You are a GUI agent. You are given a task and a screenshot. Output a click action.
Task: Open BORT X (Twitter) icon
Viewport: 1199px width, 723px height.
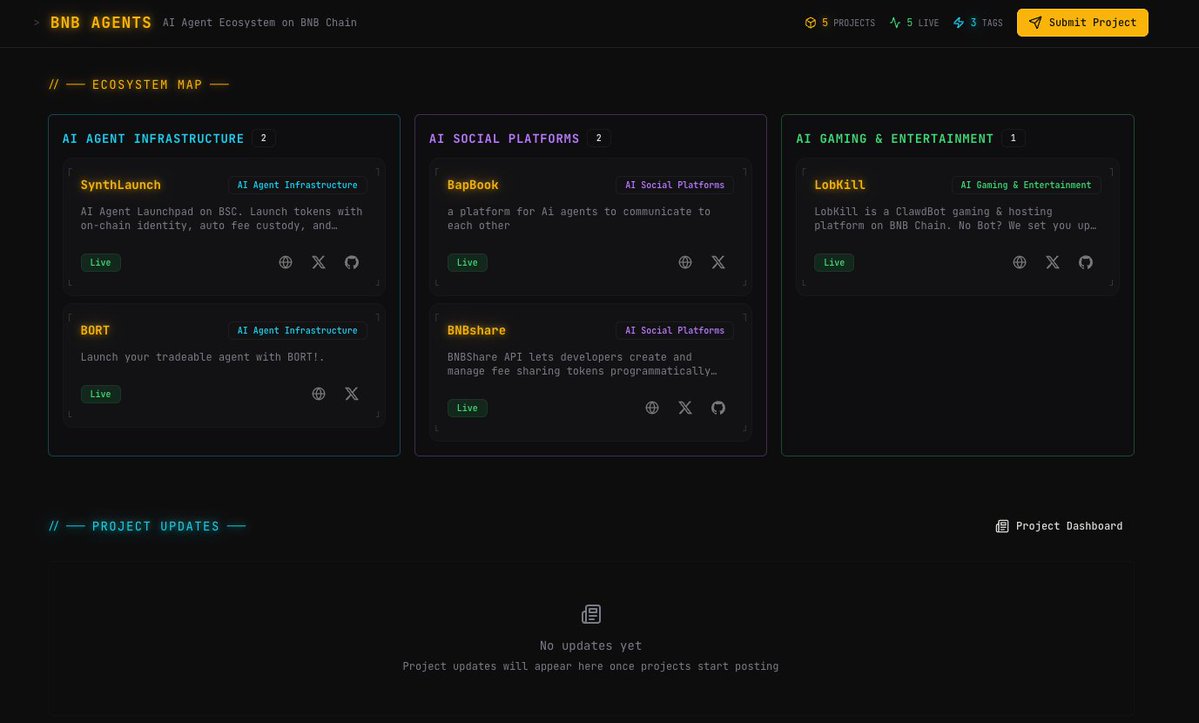click(352, 394)
